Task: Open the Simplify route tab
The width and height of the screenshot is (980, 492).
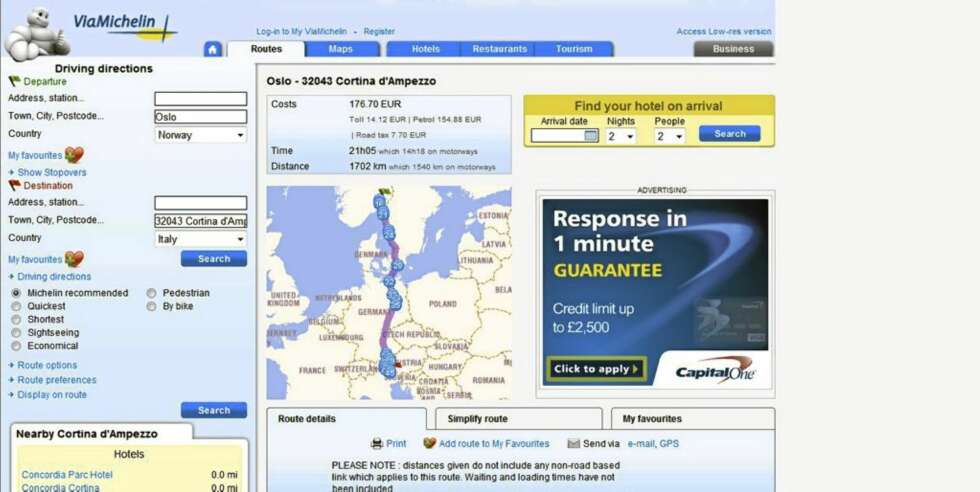Action: coord(519,419)
